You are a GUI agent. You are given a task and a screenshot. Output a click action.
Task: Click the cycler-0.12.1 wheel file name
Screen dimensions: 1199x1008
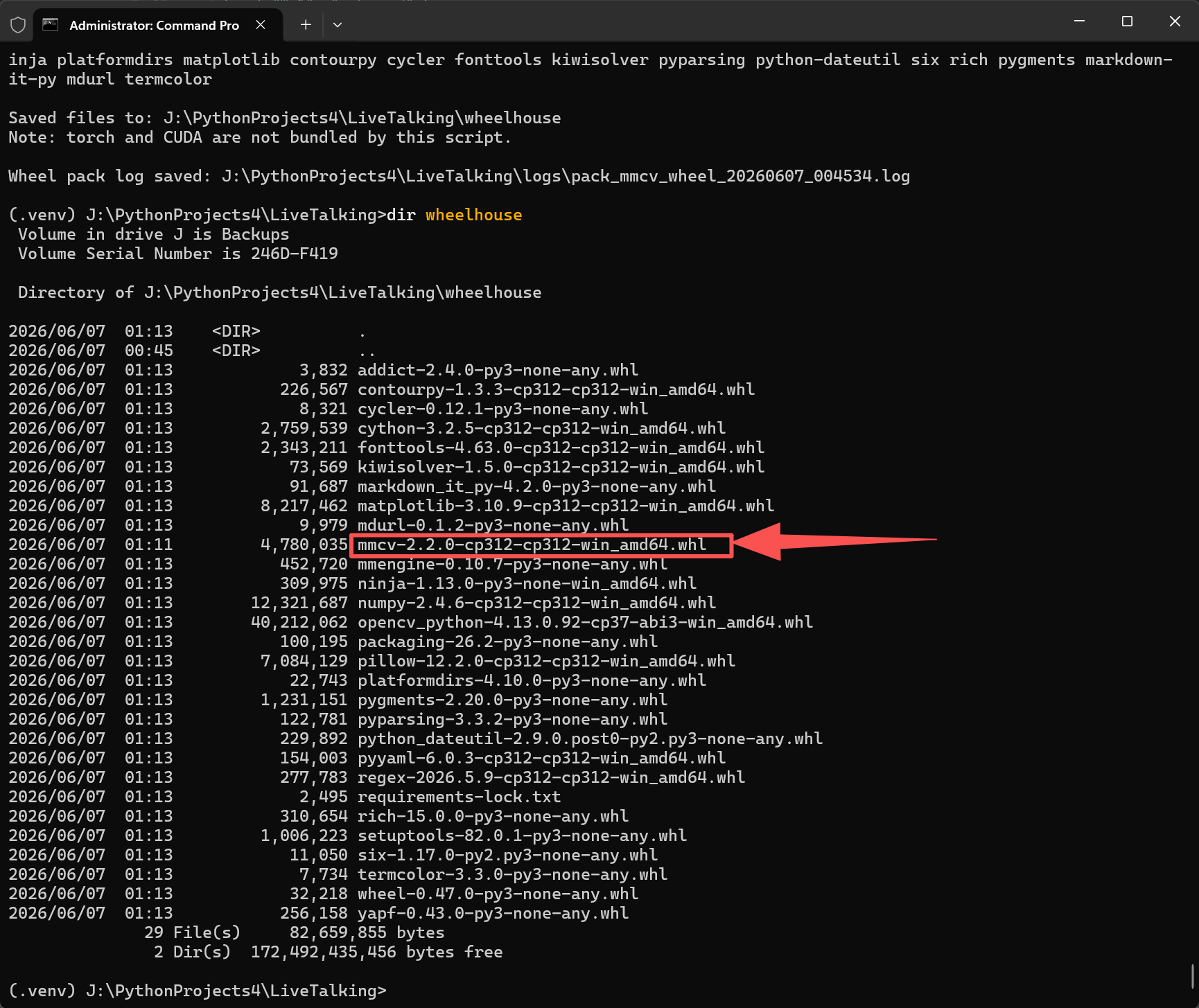503,409
